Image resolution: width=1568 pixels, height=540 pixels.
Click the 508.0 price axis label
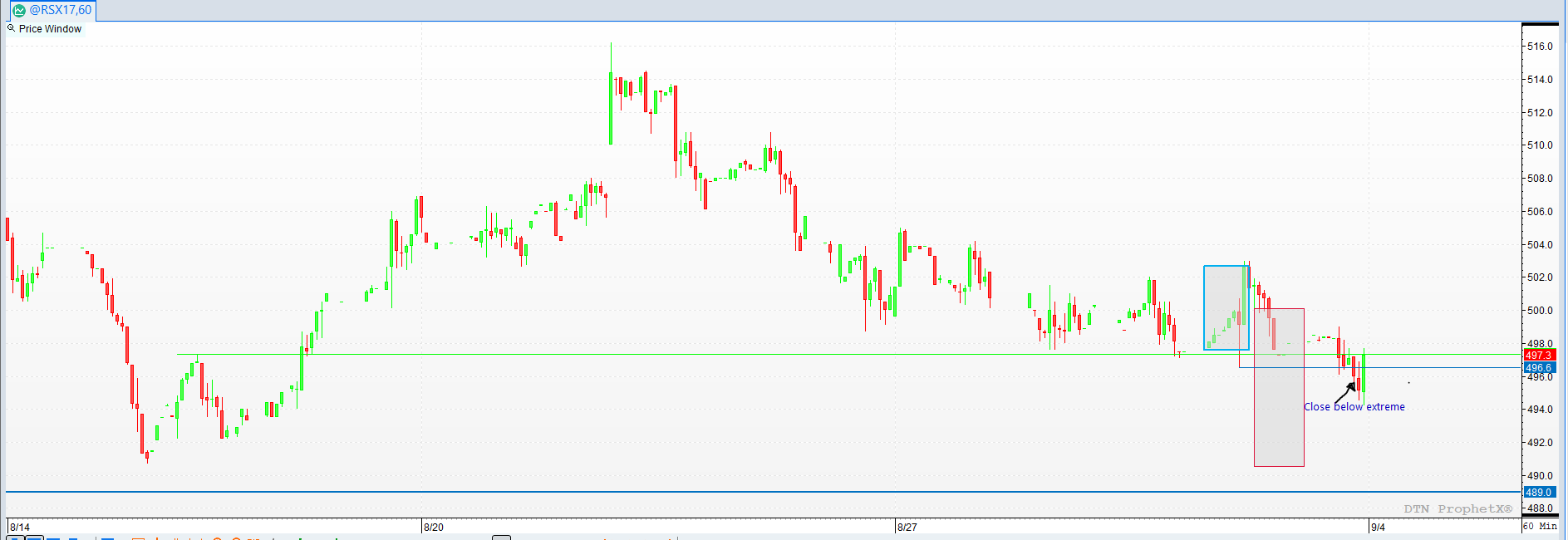(x=1540, y=179)
